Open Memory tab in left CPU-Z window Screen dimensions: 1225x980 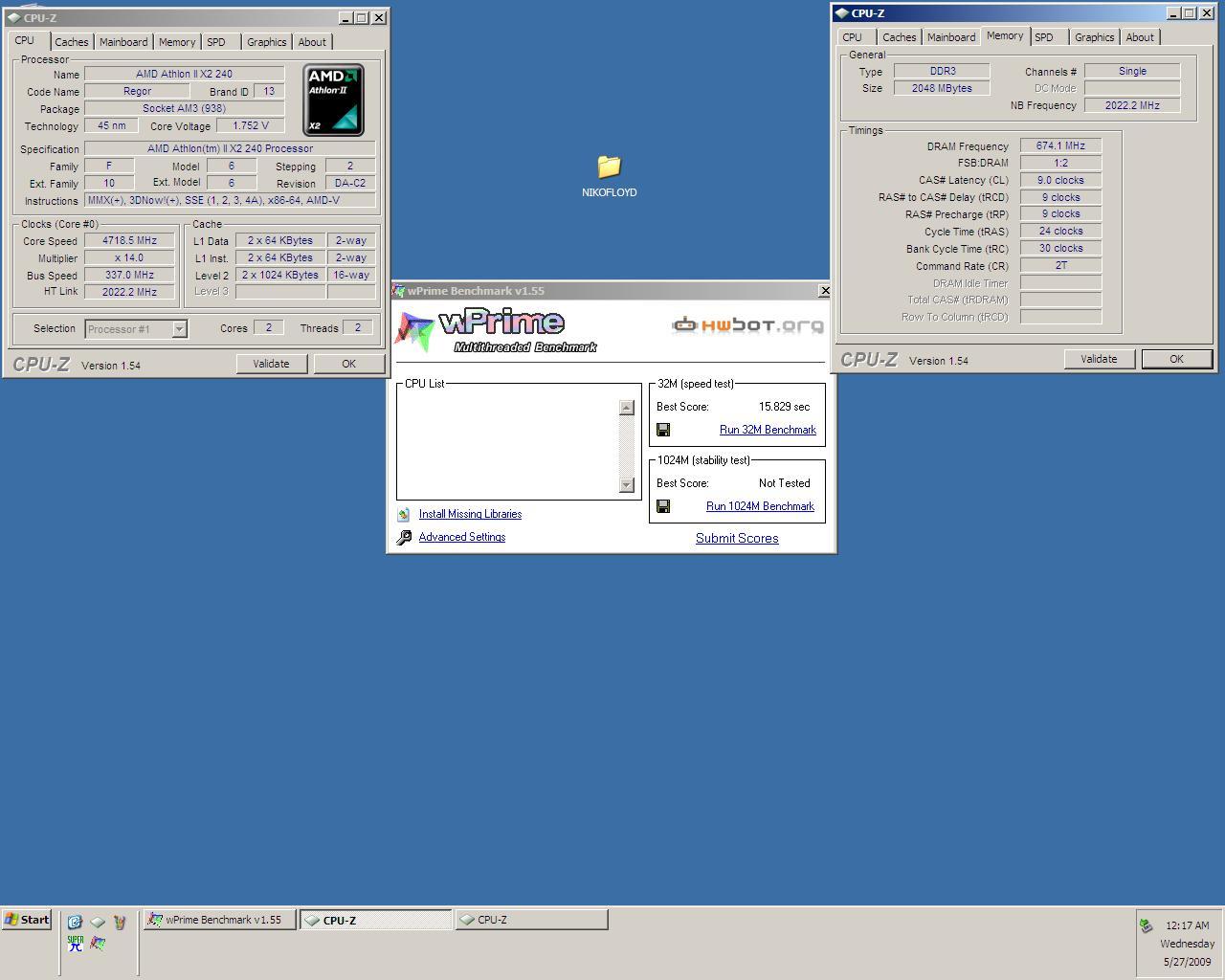click(177, 42)
